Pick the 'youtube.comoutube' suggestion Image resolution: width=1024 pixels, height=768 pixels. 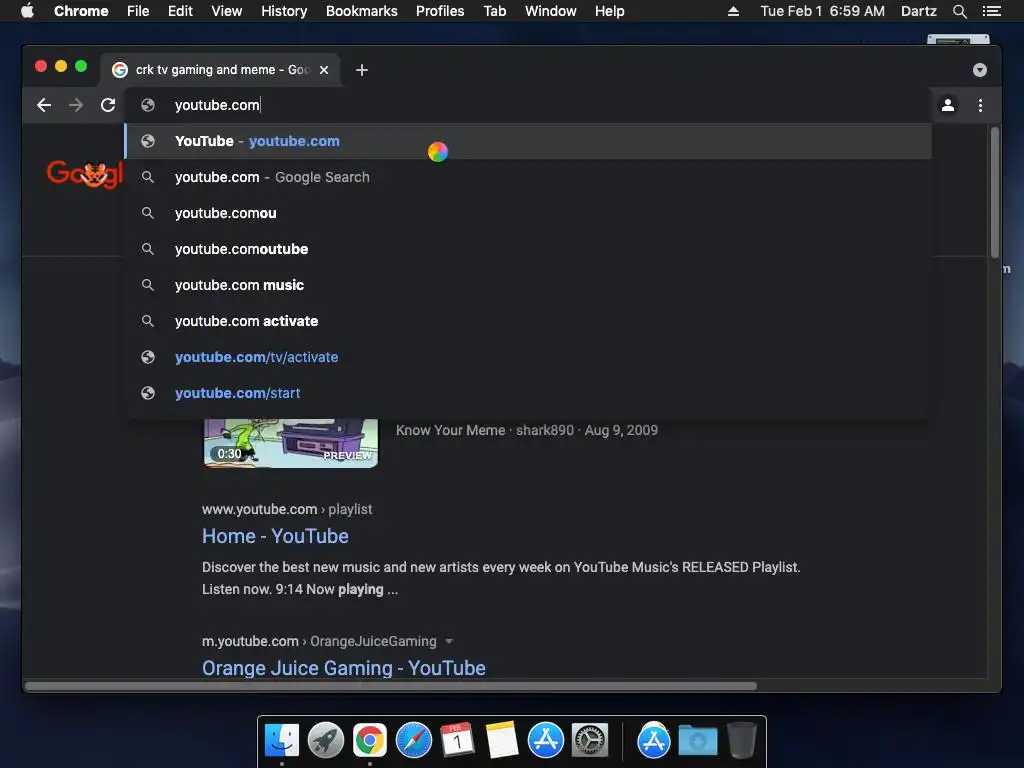528,249
